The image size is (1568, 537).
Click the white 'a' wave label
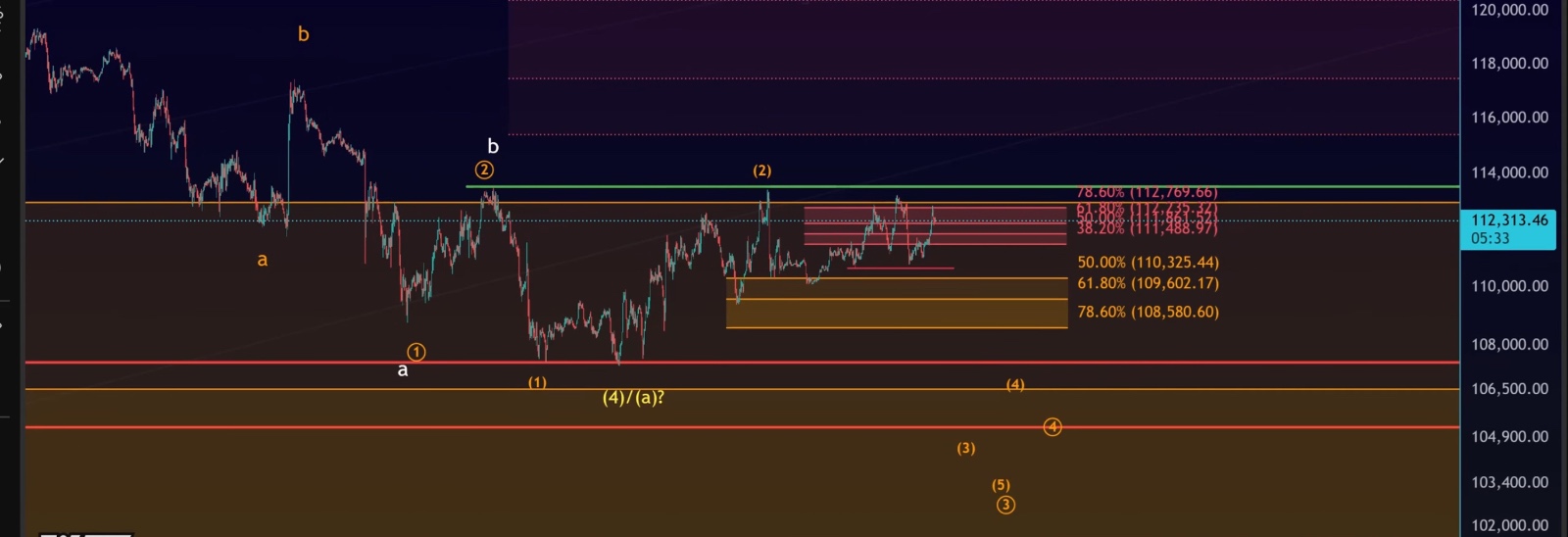coord(402,370)
